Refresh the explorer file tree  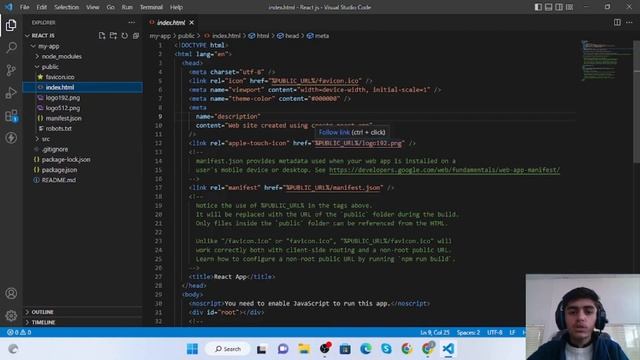click(x=124, y=36)
